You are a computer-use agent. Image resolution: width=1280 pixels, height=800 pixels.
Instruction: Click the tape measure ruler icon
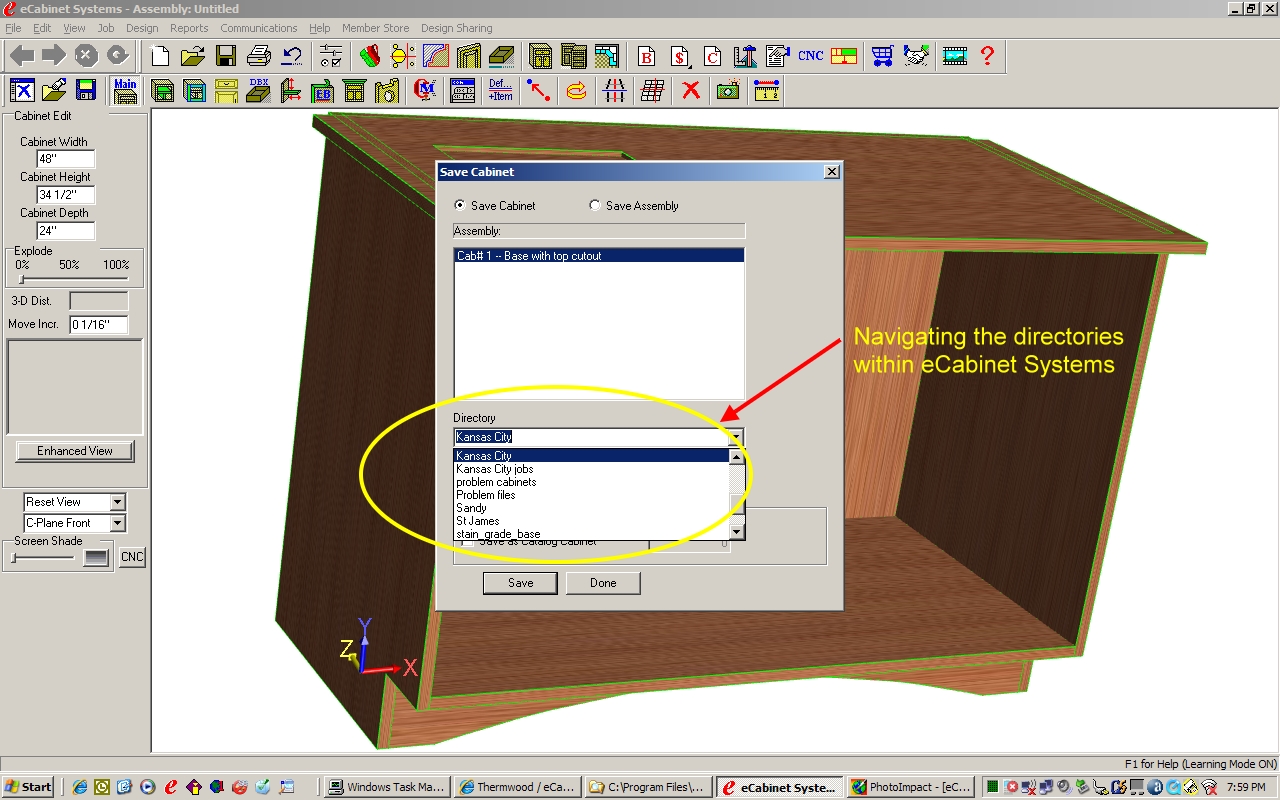(x=767, y=91)
